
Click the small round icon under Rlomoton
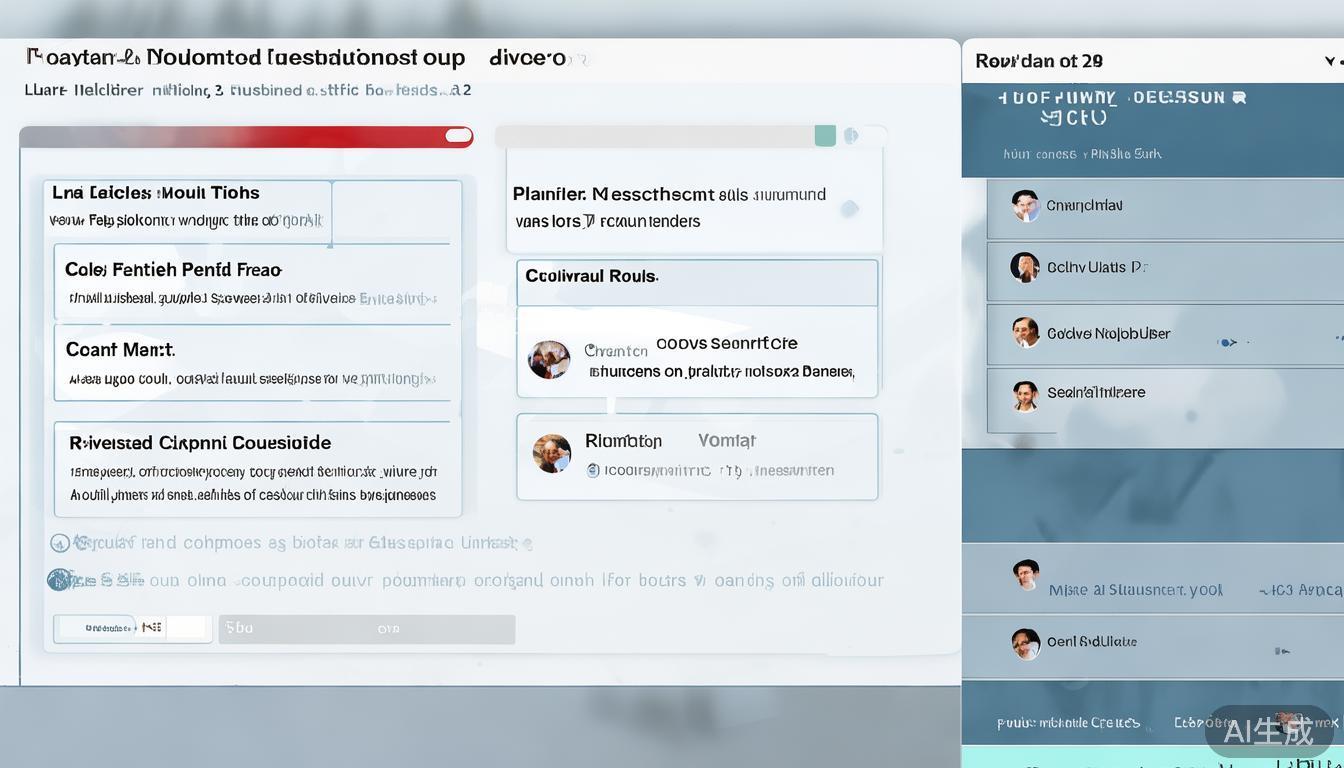[x=592, y=470]
